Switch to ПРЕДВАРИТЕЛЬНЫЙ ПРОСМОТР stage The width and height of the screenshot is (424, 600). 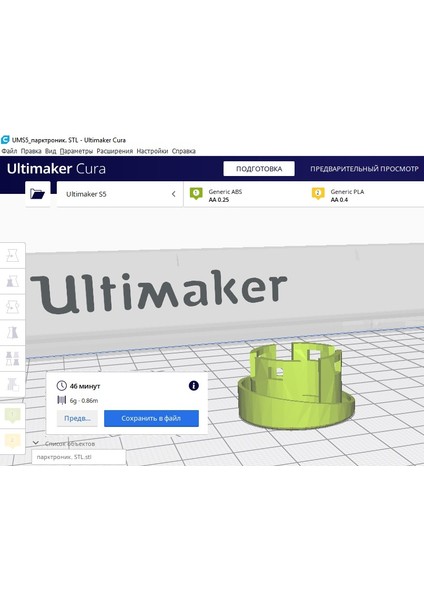tap(364, 169)
